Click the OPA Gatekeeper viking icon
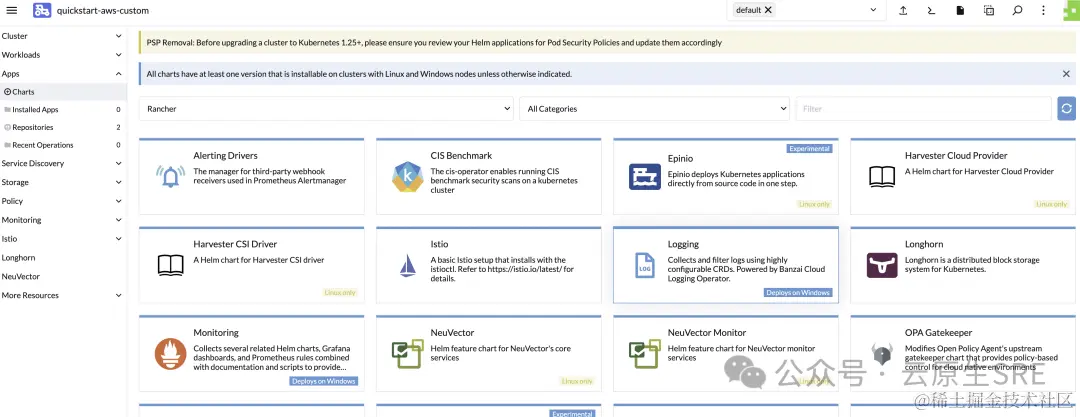 click(x=882, y=354)
